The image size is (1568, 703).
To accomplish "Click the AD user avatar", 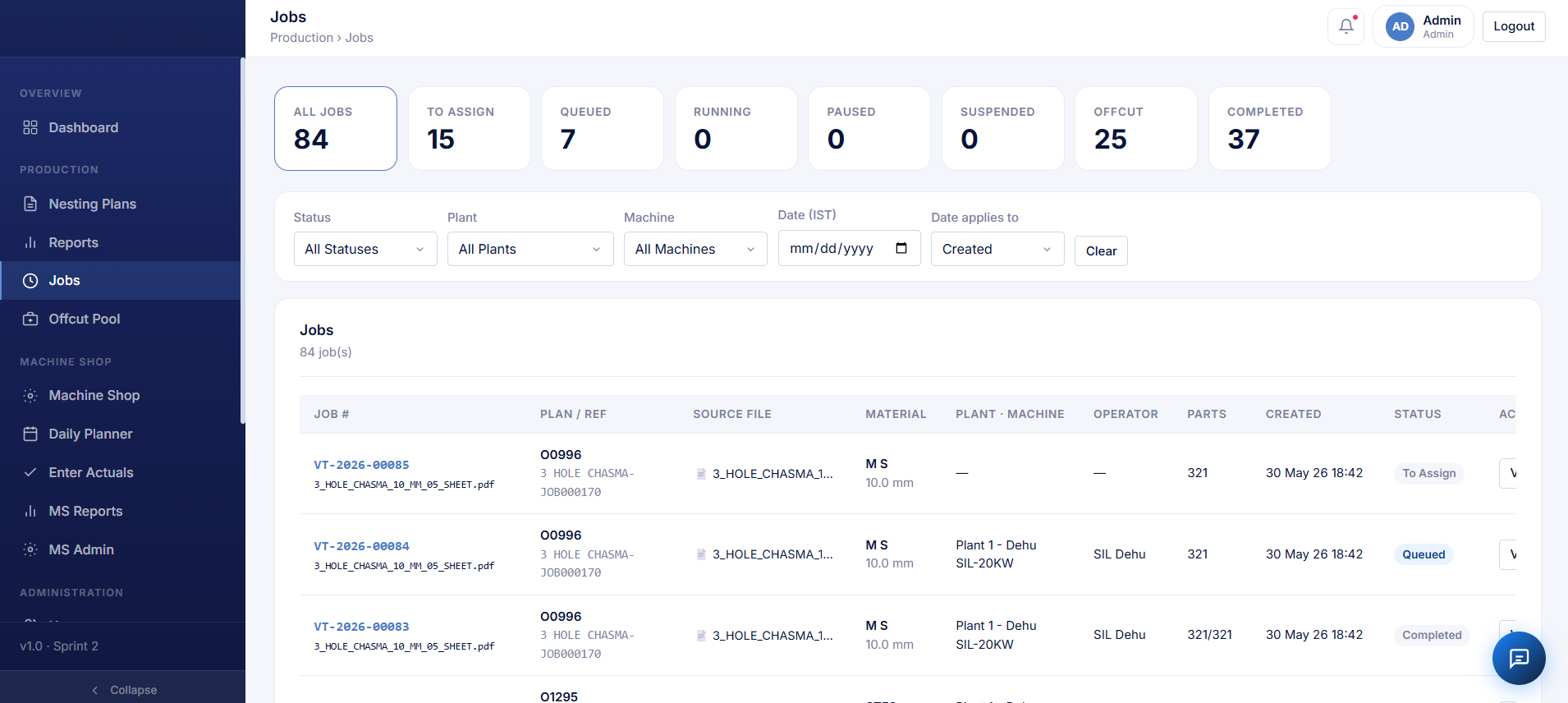I will pyautogui.click(x=1400, y=26).
